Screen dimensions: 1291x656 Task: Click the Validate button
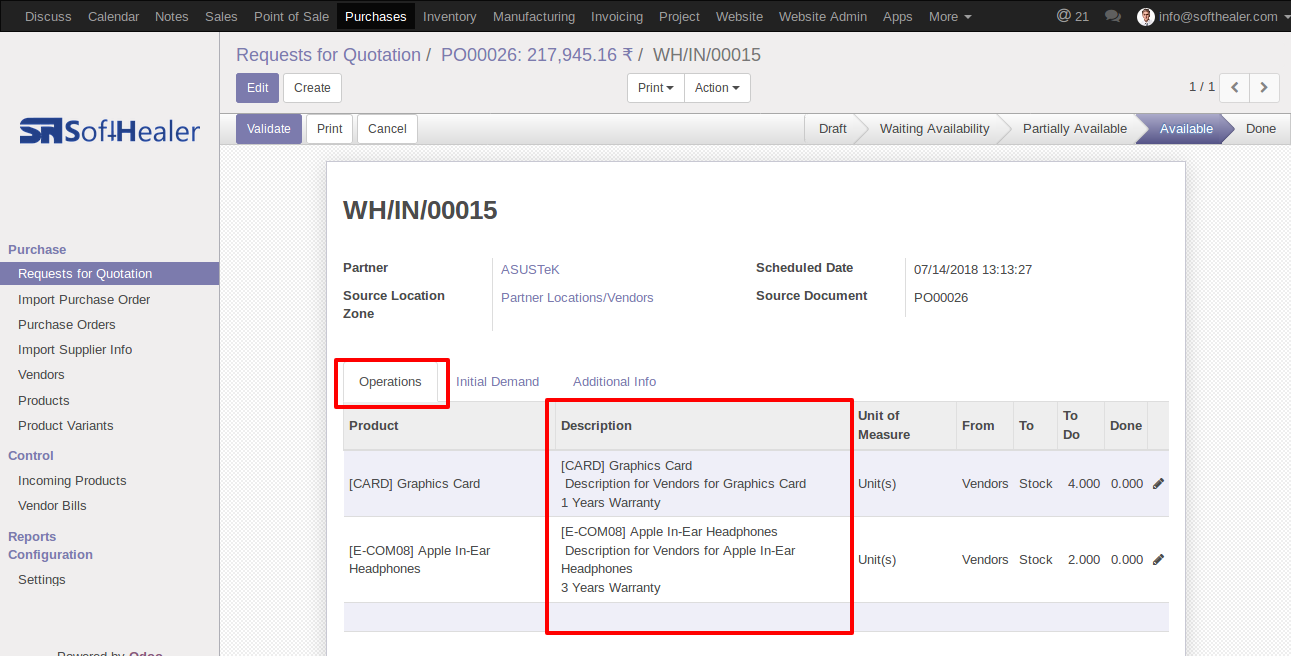[x=269, y=129]
